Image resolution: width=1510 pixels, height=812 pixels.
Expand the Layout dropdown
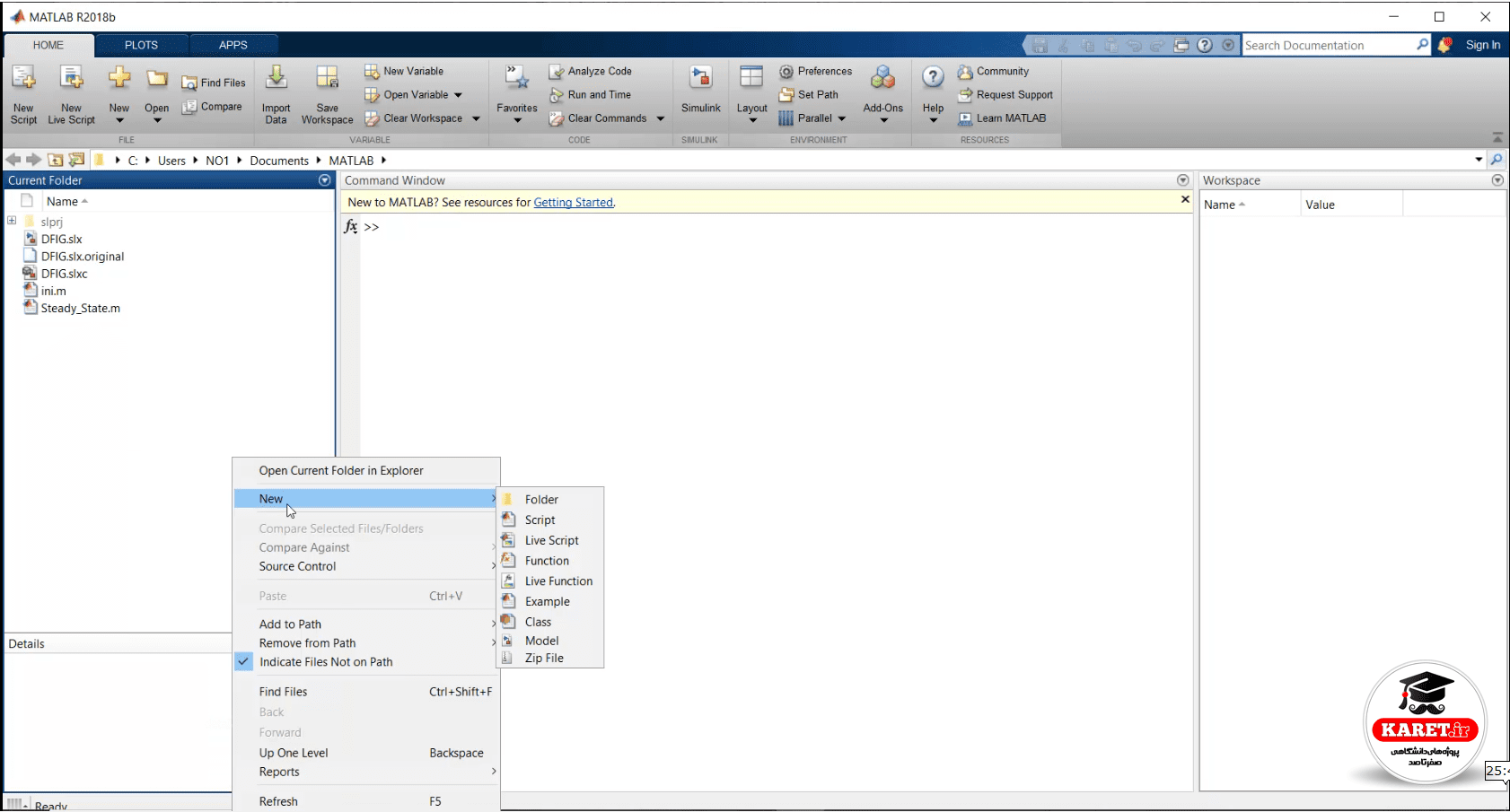(x=752, y=120)
